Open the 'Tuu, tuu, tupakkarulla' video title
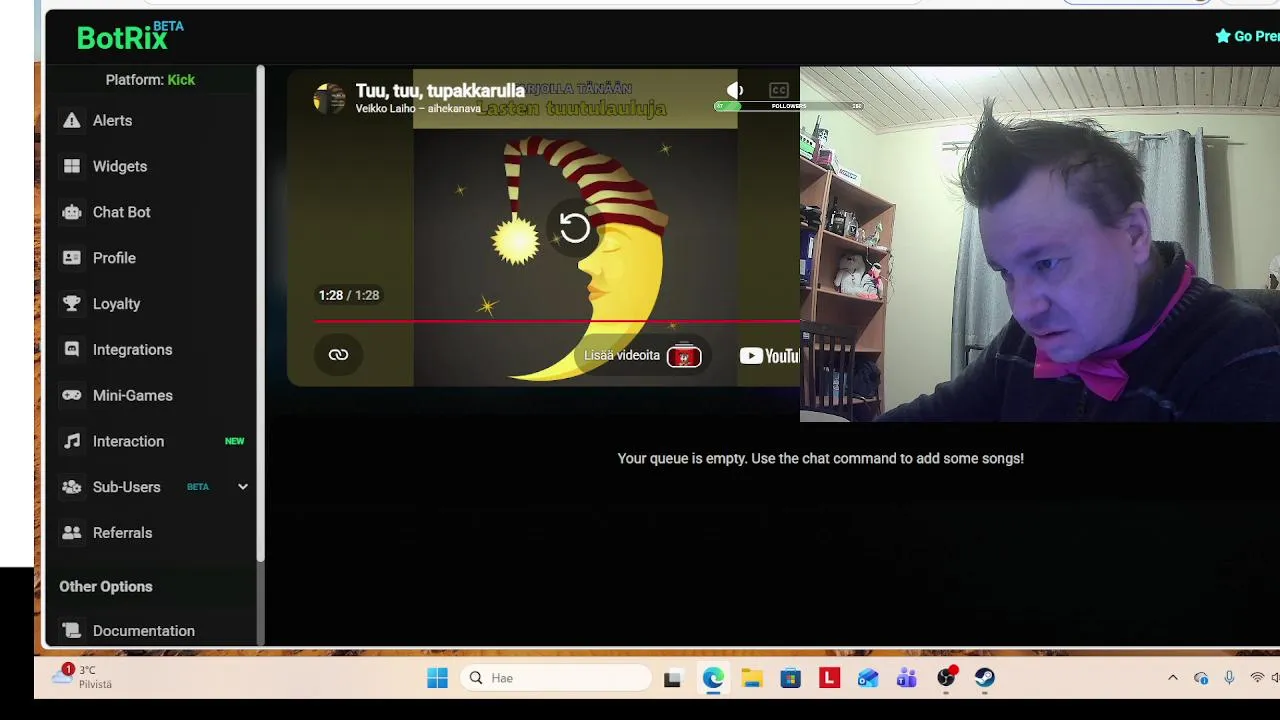 (x=440, y=91)
